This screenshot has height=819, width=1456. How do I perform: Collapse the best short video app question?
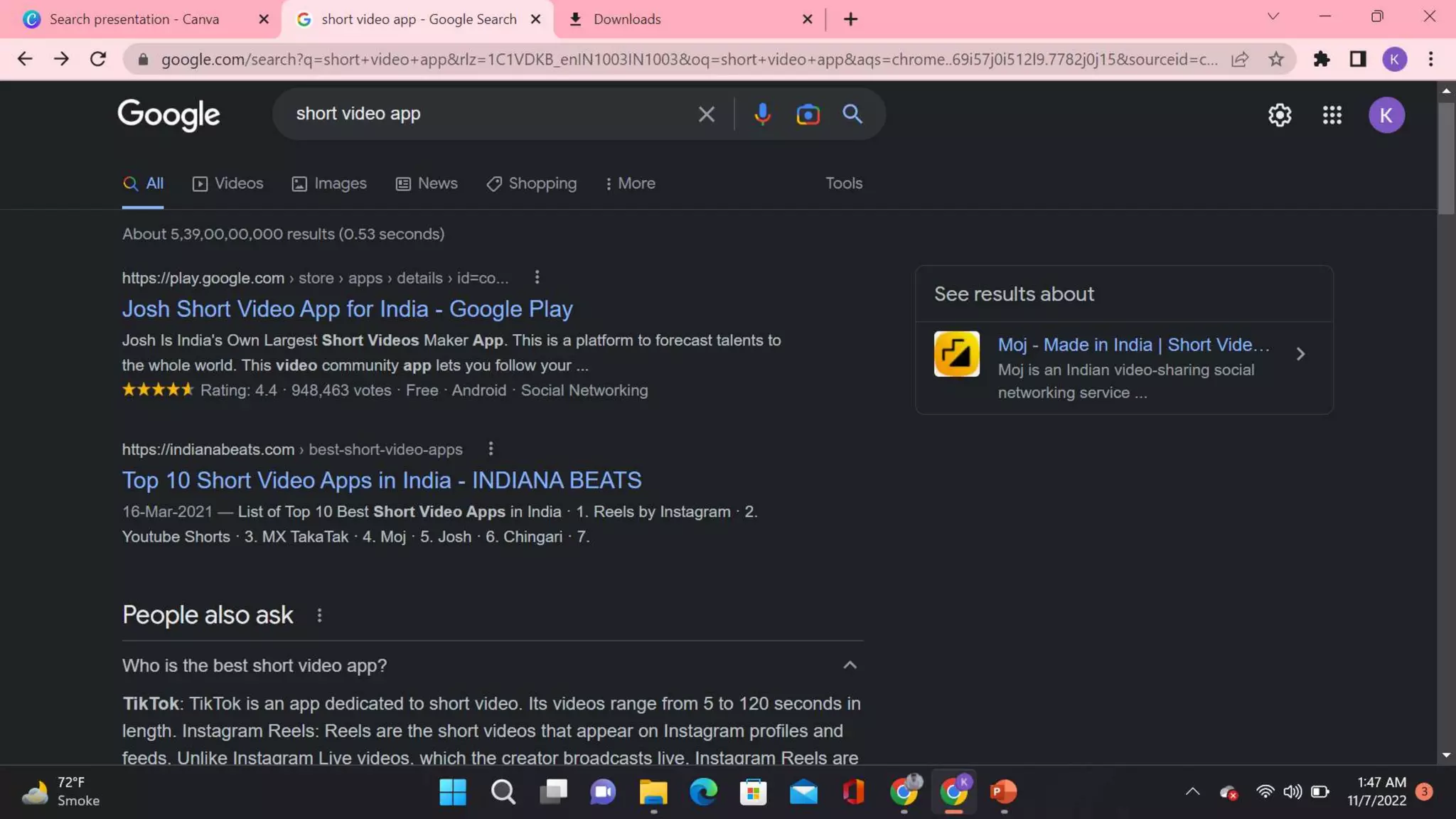coord(850,665)
